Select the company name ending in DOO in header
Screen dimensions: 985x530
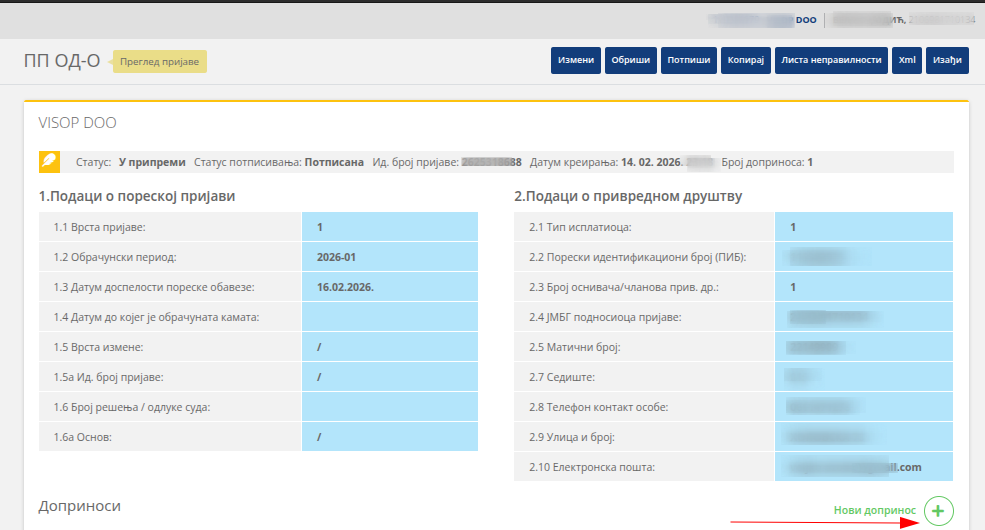pos(762,19)
